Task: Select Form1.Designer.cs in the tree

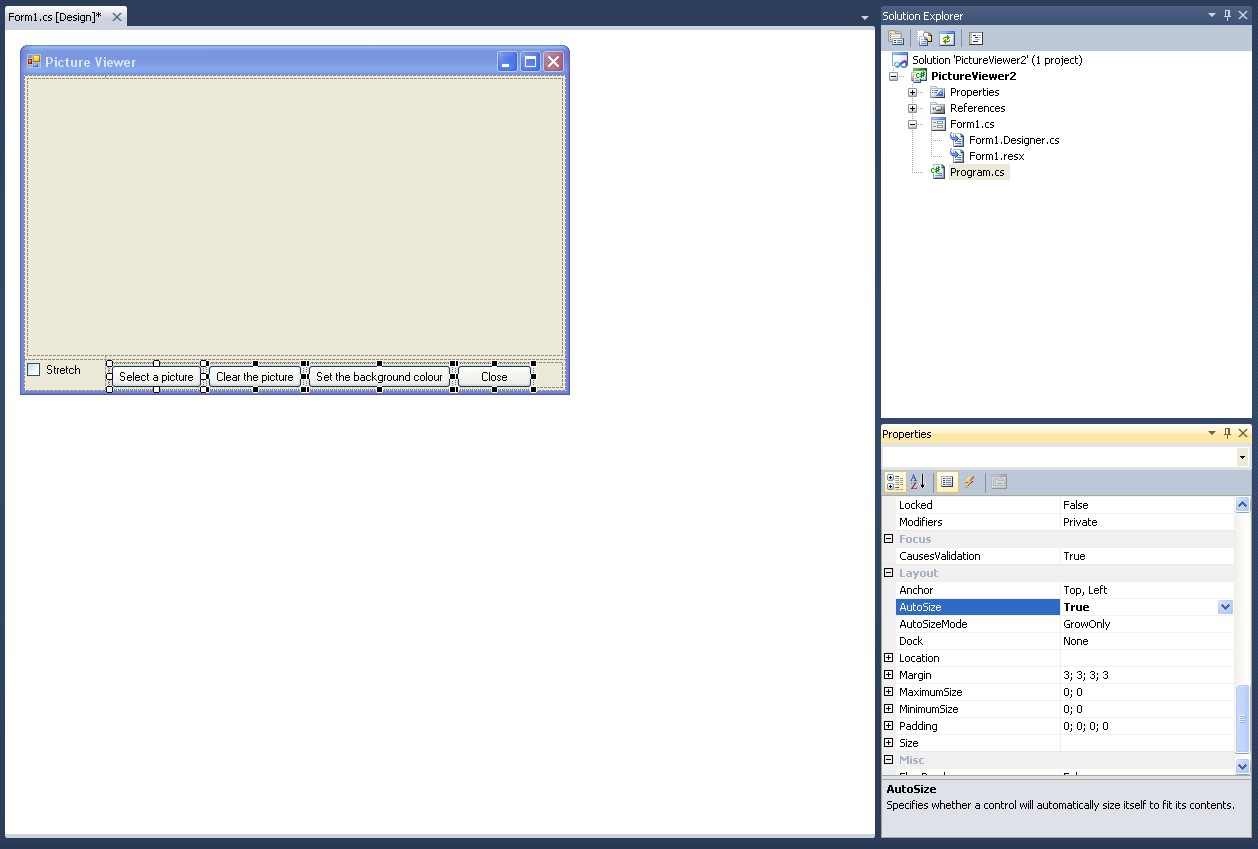Action: coord(1014,140)
